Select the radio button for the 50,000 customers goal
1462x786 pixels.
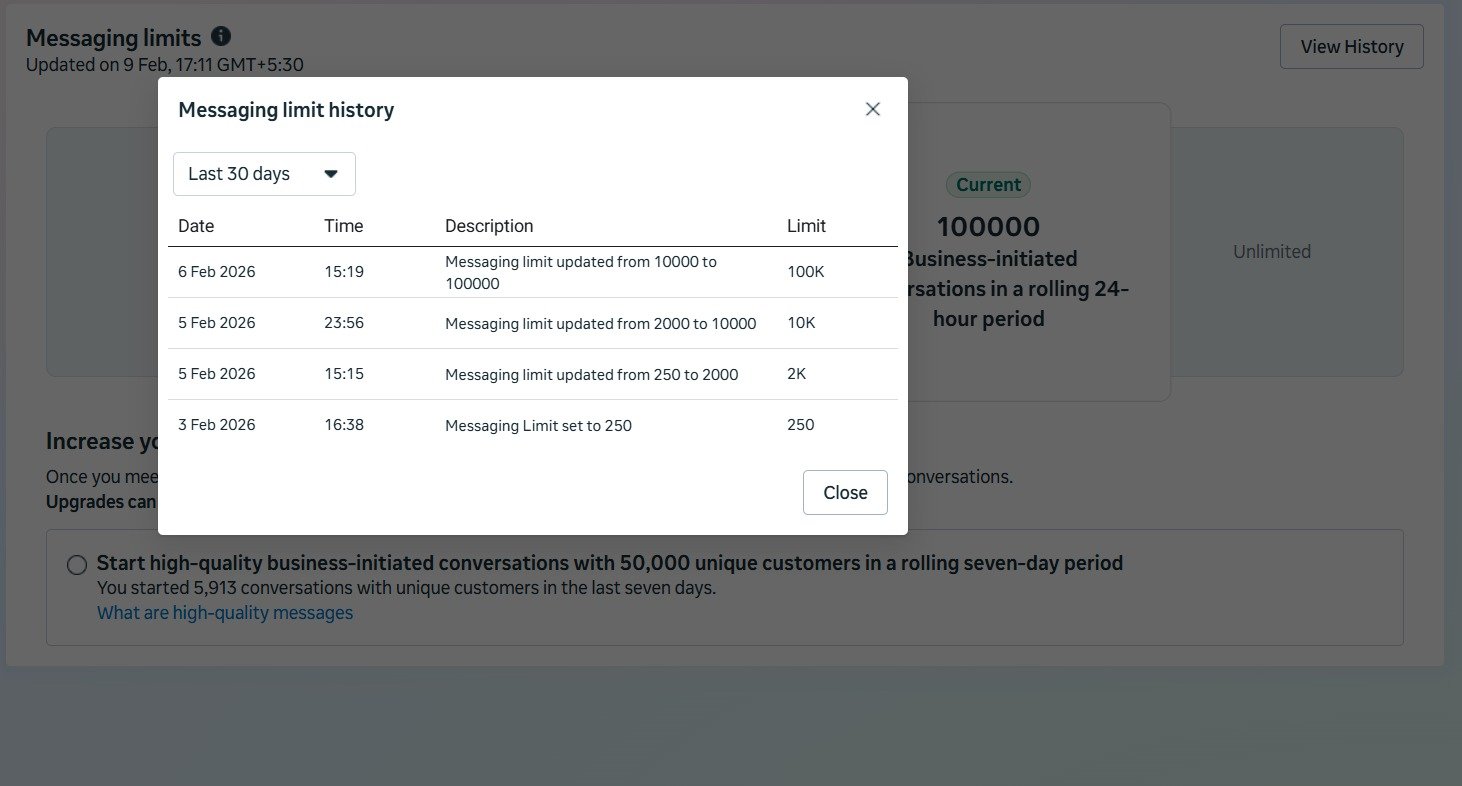(x=77, y=564)
